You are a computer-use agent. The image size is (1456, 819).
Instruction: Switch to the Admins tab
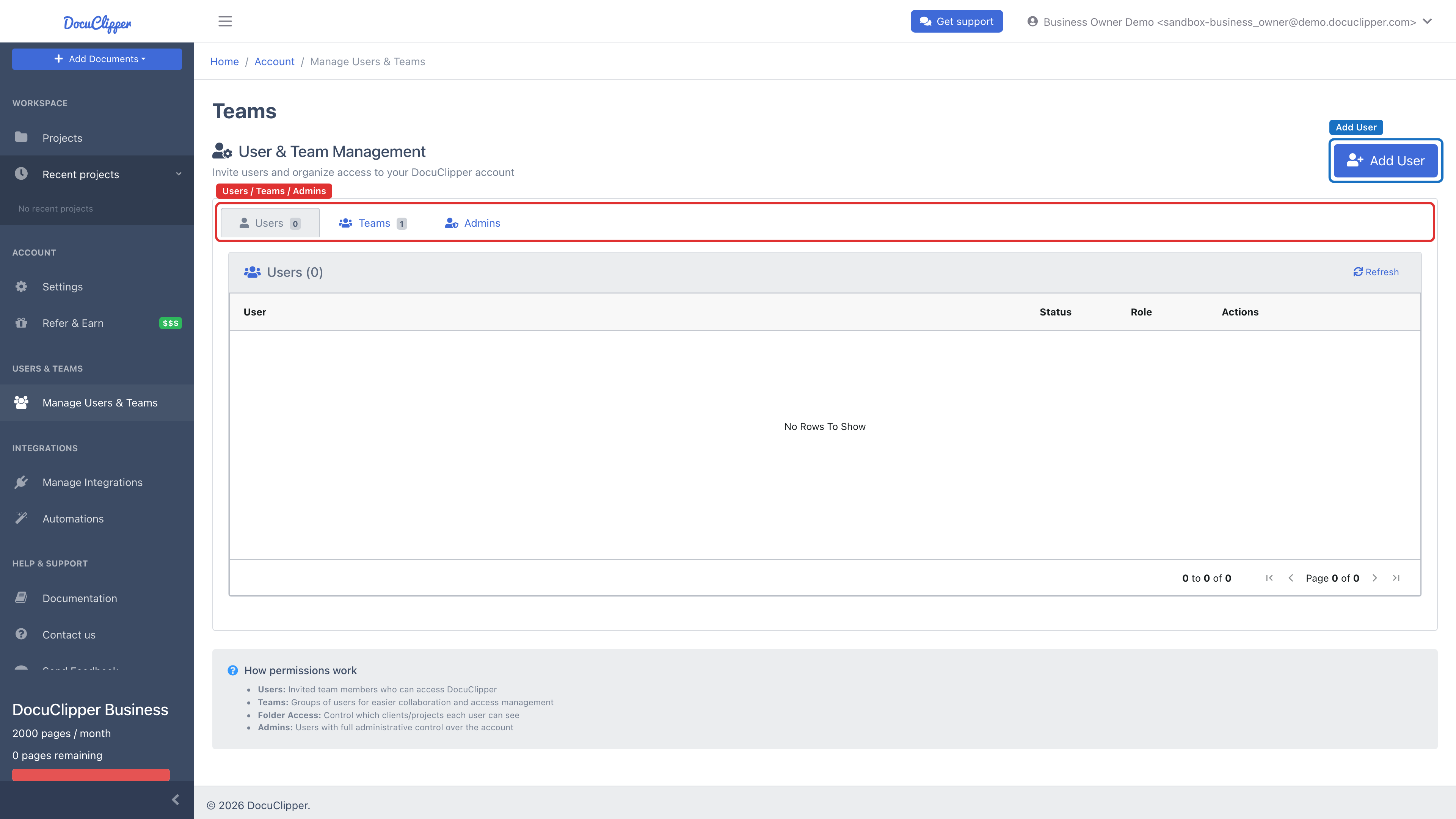[x=473, y=223]
